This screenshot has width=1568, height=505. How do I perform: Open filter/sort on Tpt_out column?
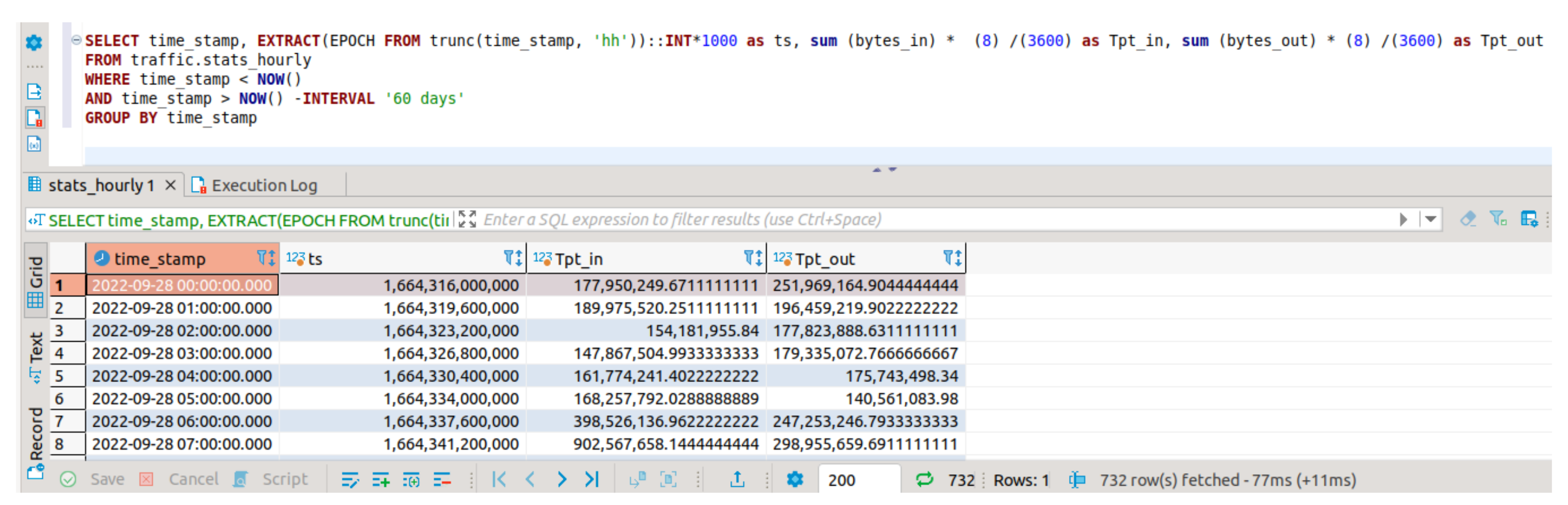[x=952, y=258]
